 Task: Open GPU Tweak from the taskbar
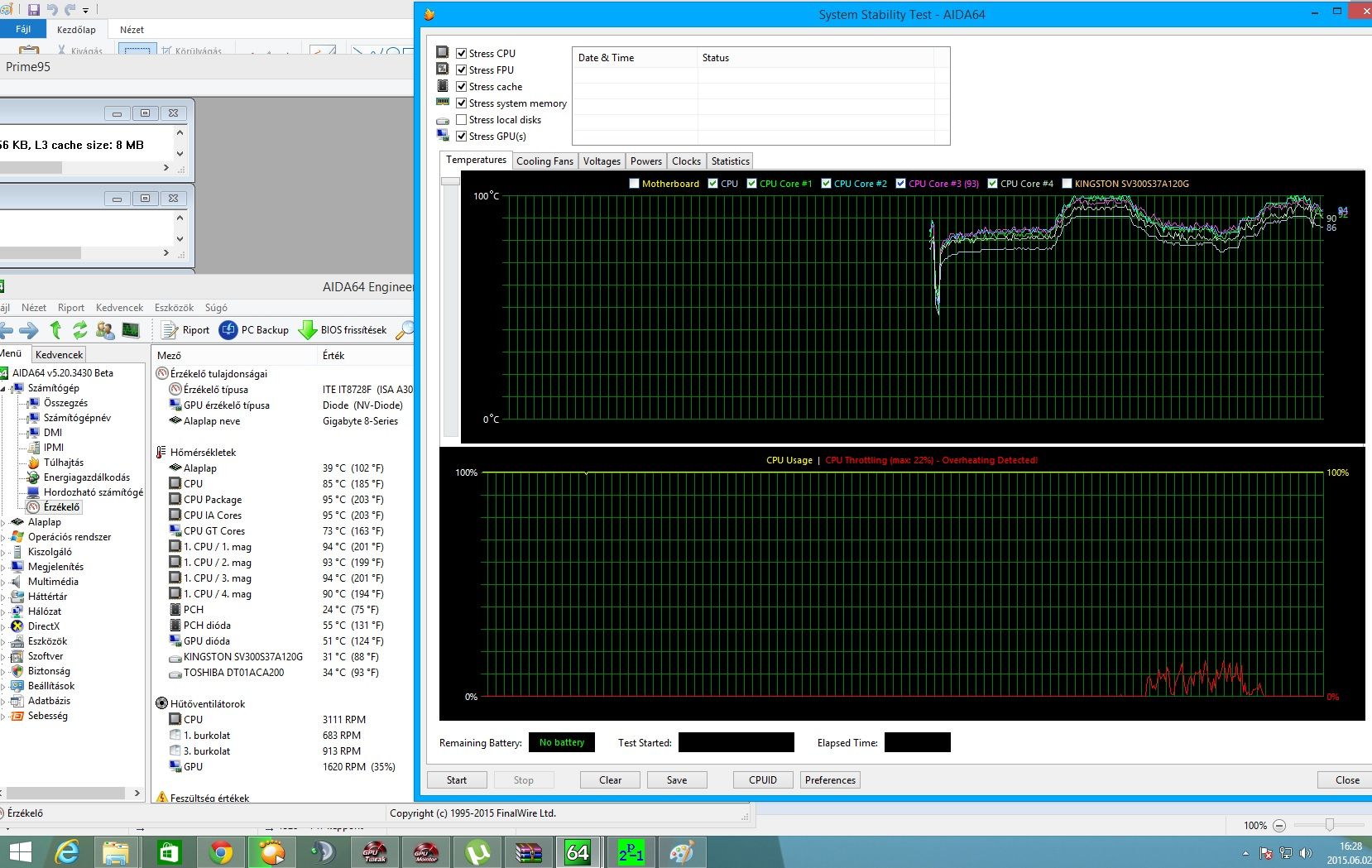tap(375, 852)
